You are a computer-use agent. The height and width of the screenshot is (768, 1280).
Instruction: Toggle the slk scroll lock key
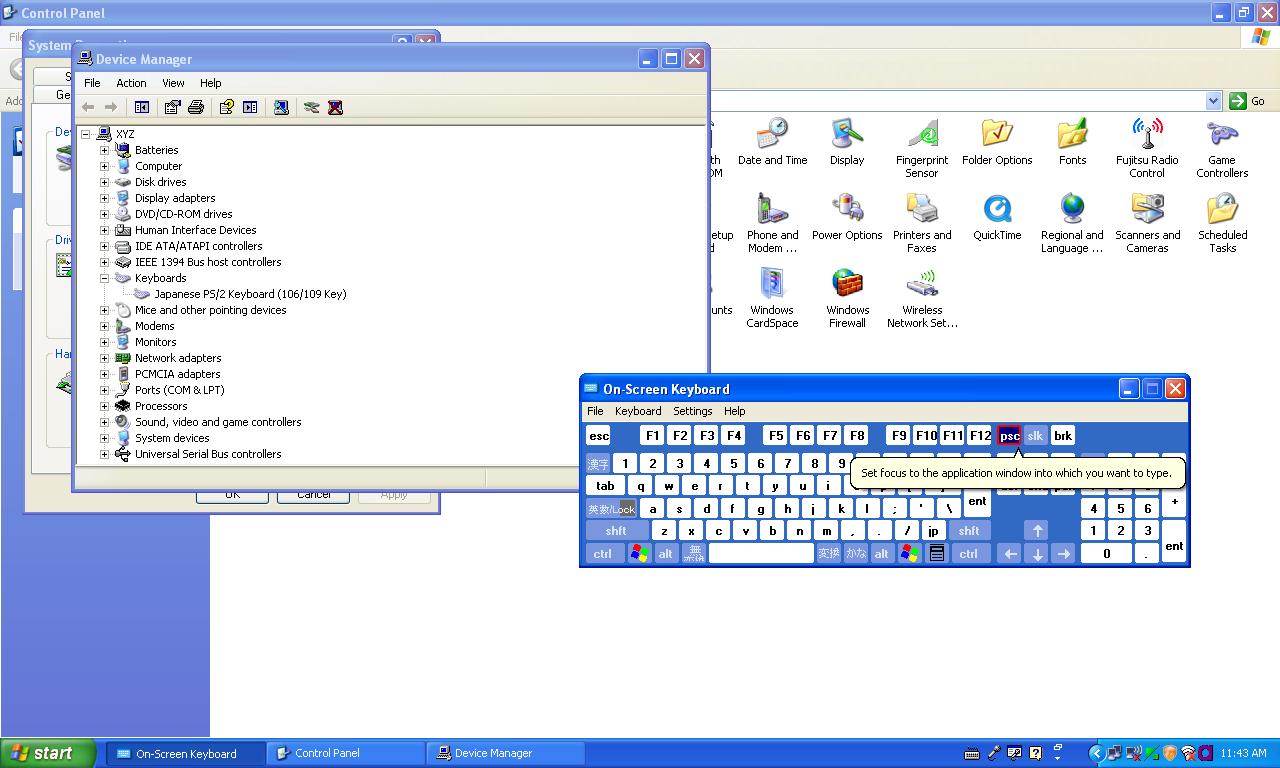pyautogui.click(x=1035, y=436)
